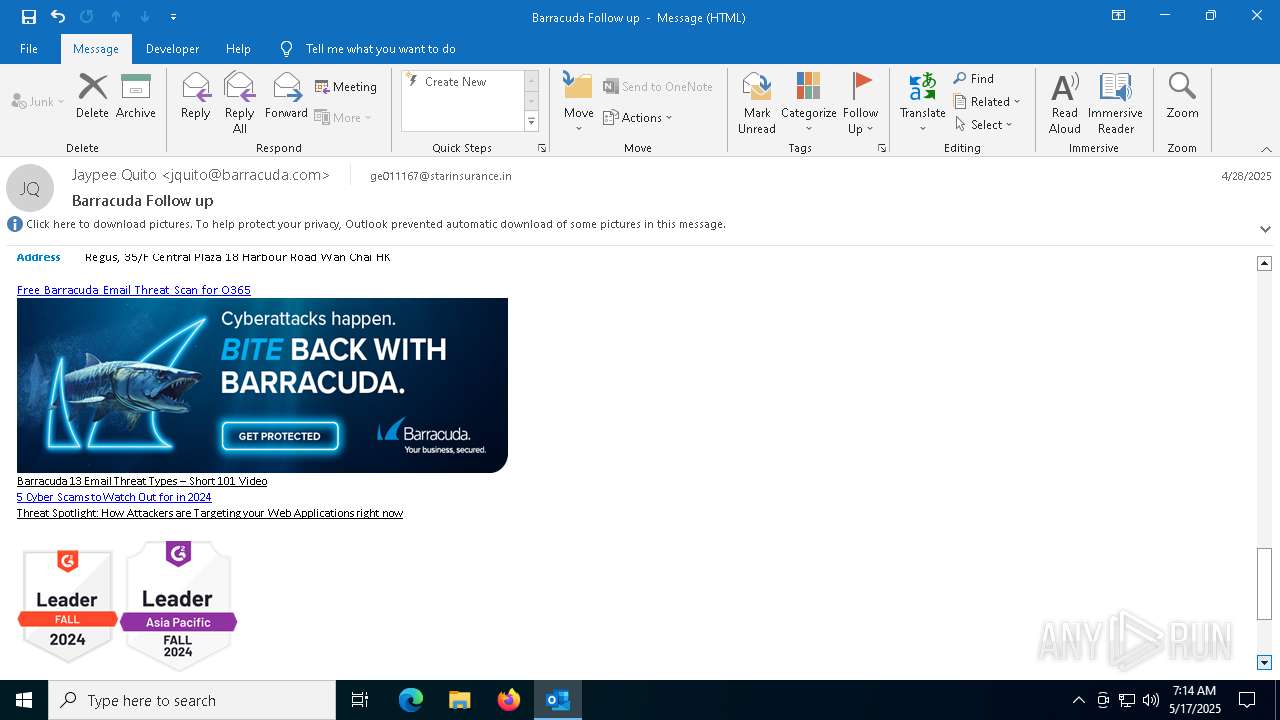This screenshot has height=720, width=1280.
Task: Archive this email message
Action: [x=136, y=96]
